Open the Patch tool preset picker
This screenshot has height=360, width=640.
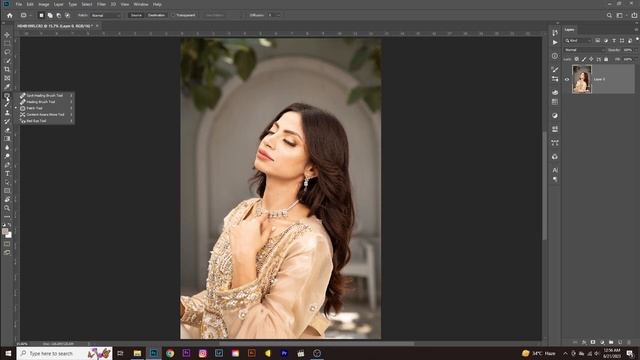[26, 15]
